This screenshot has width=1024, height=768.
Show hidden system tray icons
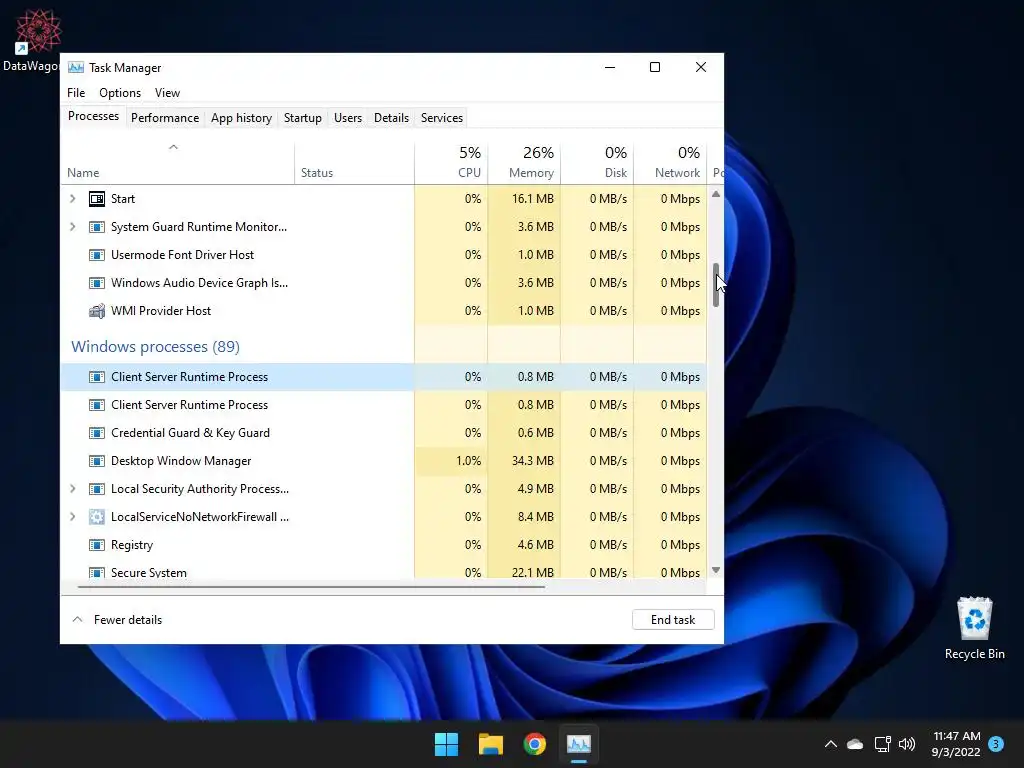click(x=831, y=744)
